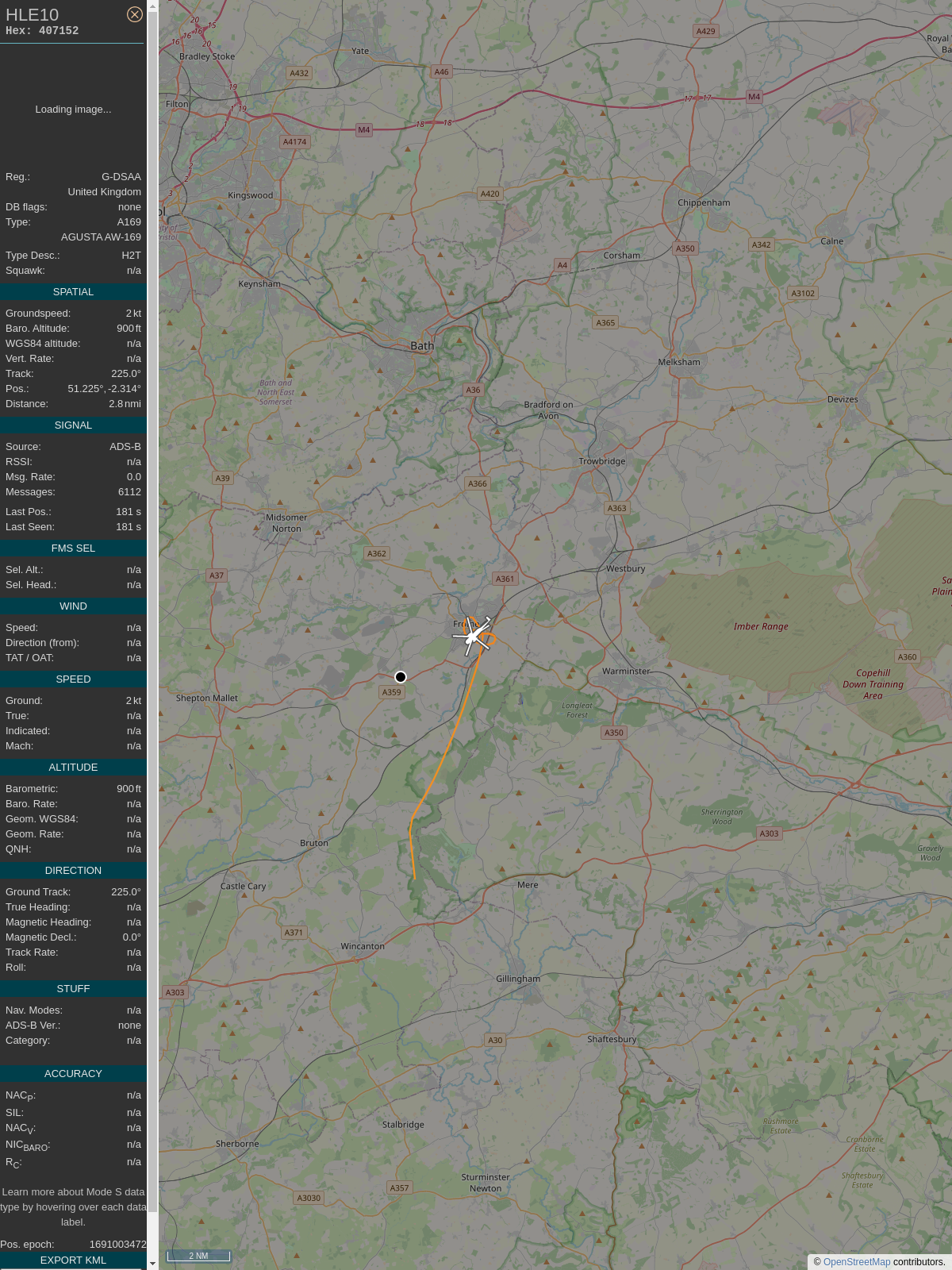Click the EXPORT KML button
Image resolution: width=952 pixels, height=1270 pixels.
tap(73, 1260)
